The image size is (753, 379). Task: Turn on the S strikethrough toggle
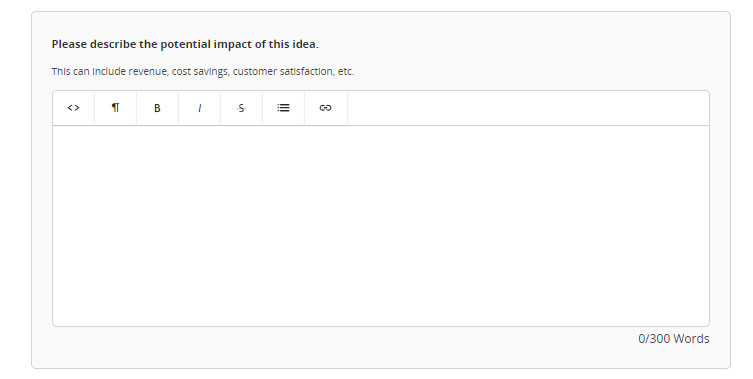coord(241,108)
